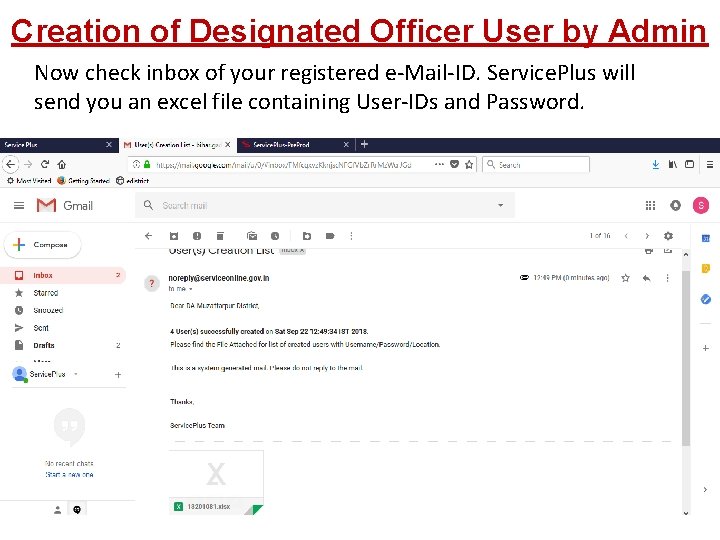
Task: Switch to ServicePlus-PreProd browser tab
Action: tap(295, 145)
